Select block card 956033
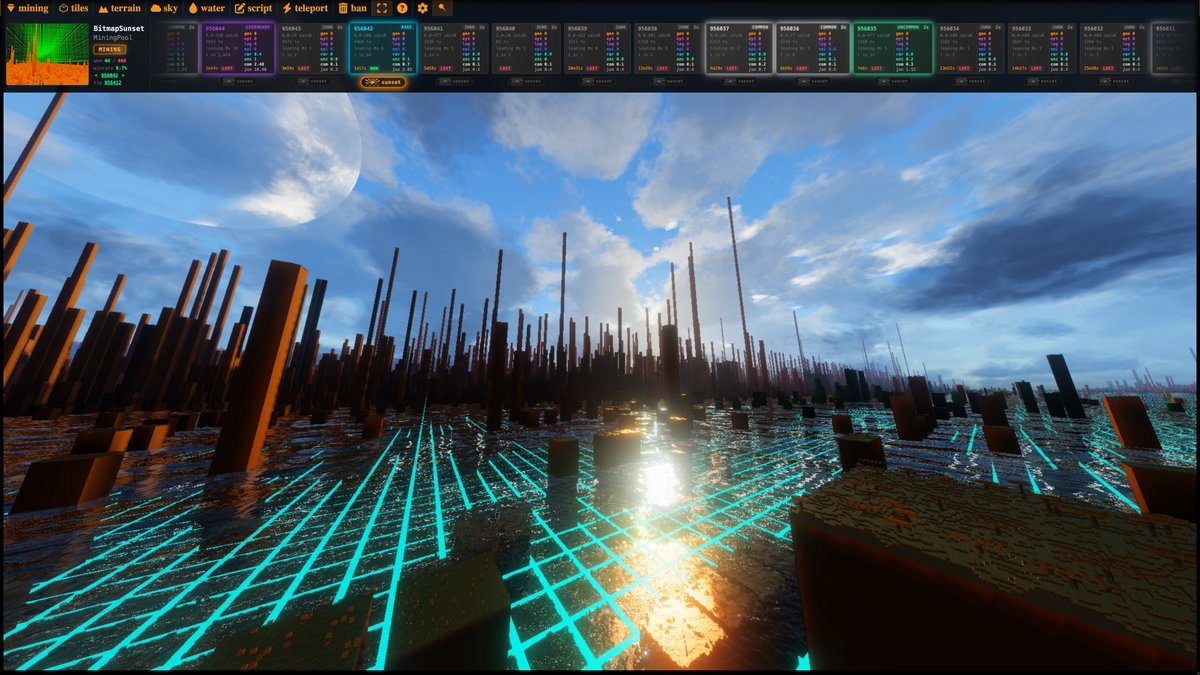 [x=1041, y=48]
